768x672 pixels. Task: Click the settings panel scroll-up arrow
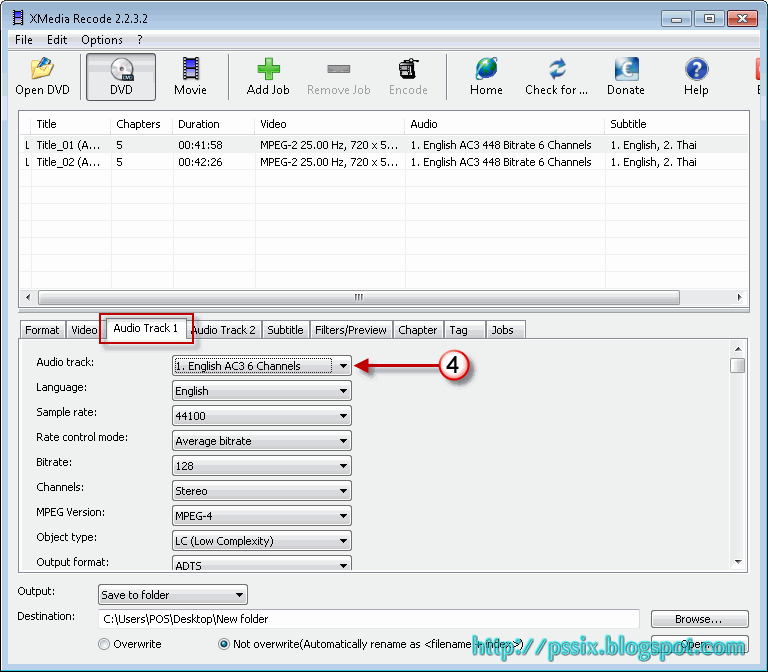(738, 349)
